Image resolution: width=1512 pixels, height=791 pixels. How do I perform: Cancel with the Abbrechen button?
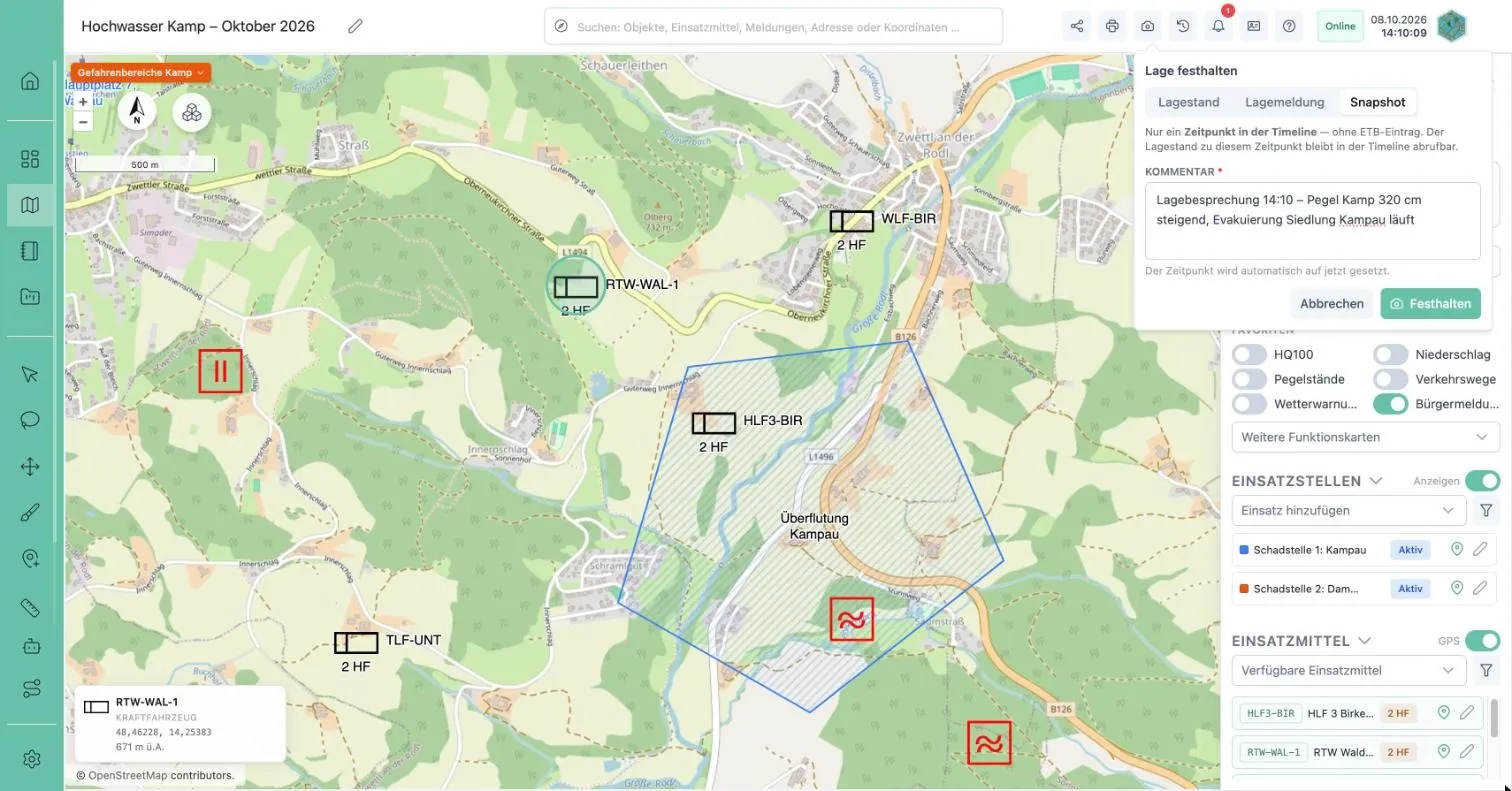point(1331,304)
